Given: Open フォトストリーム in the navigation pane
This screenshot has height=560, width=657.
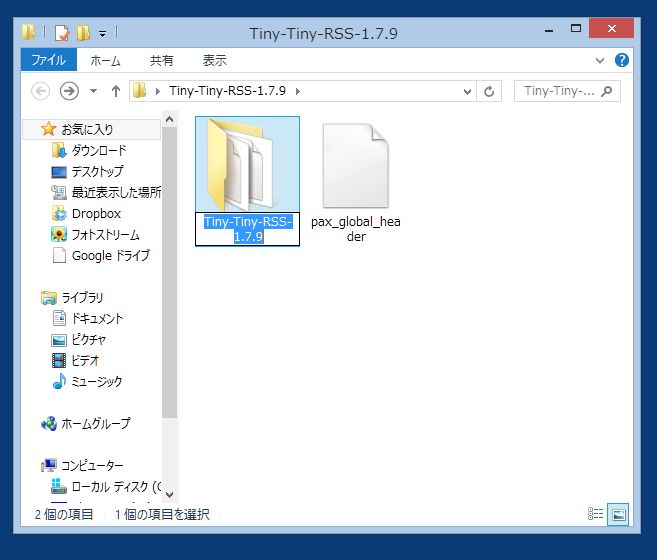Looking at the screenshot, I should click(x=106, y=234).
